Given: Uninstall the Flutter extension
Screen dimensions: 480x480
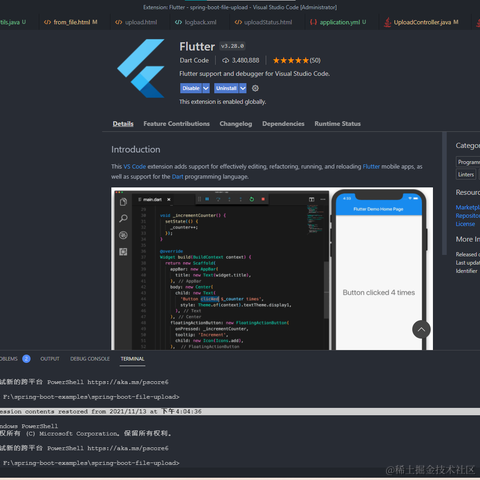Looking at the screenshot, I should [x=226, y=88].
